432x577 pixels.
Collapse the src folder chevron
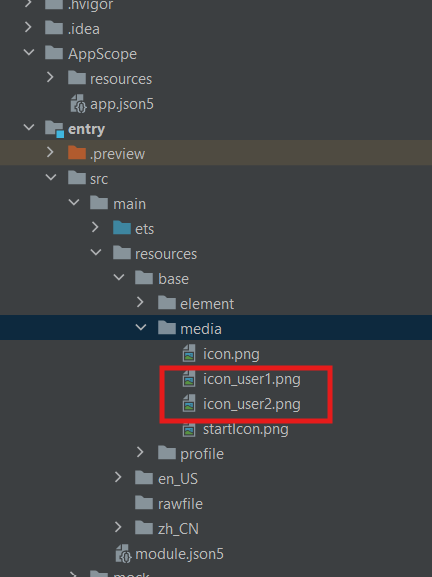click(51, 177)
